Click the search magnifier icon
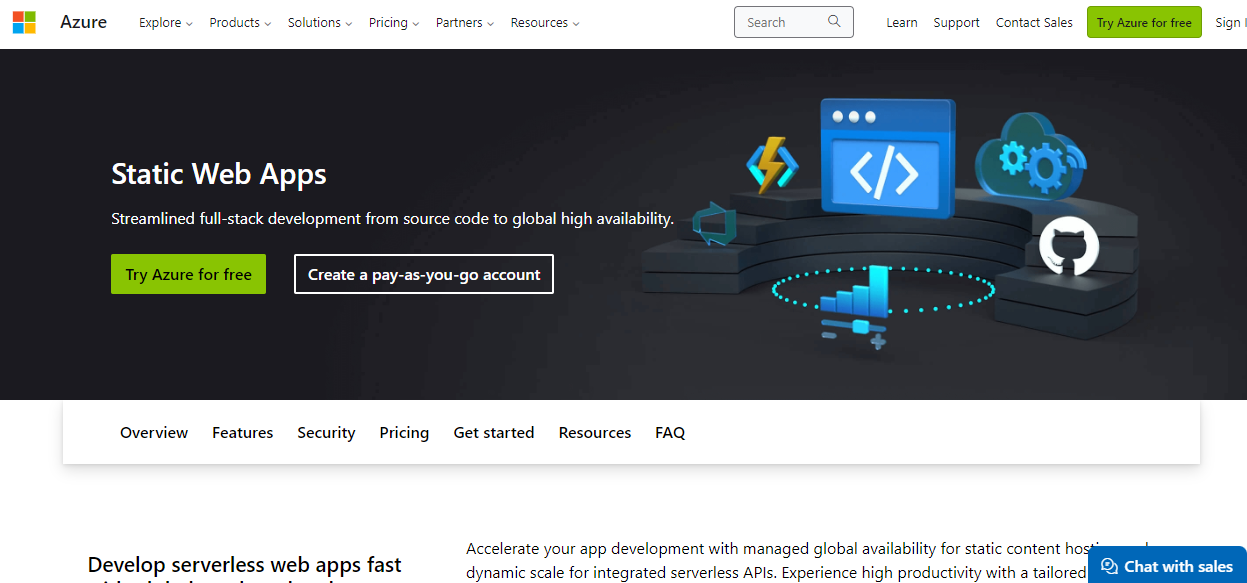1247x583 pixels. pos(835,22)
